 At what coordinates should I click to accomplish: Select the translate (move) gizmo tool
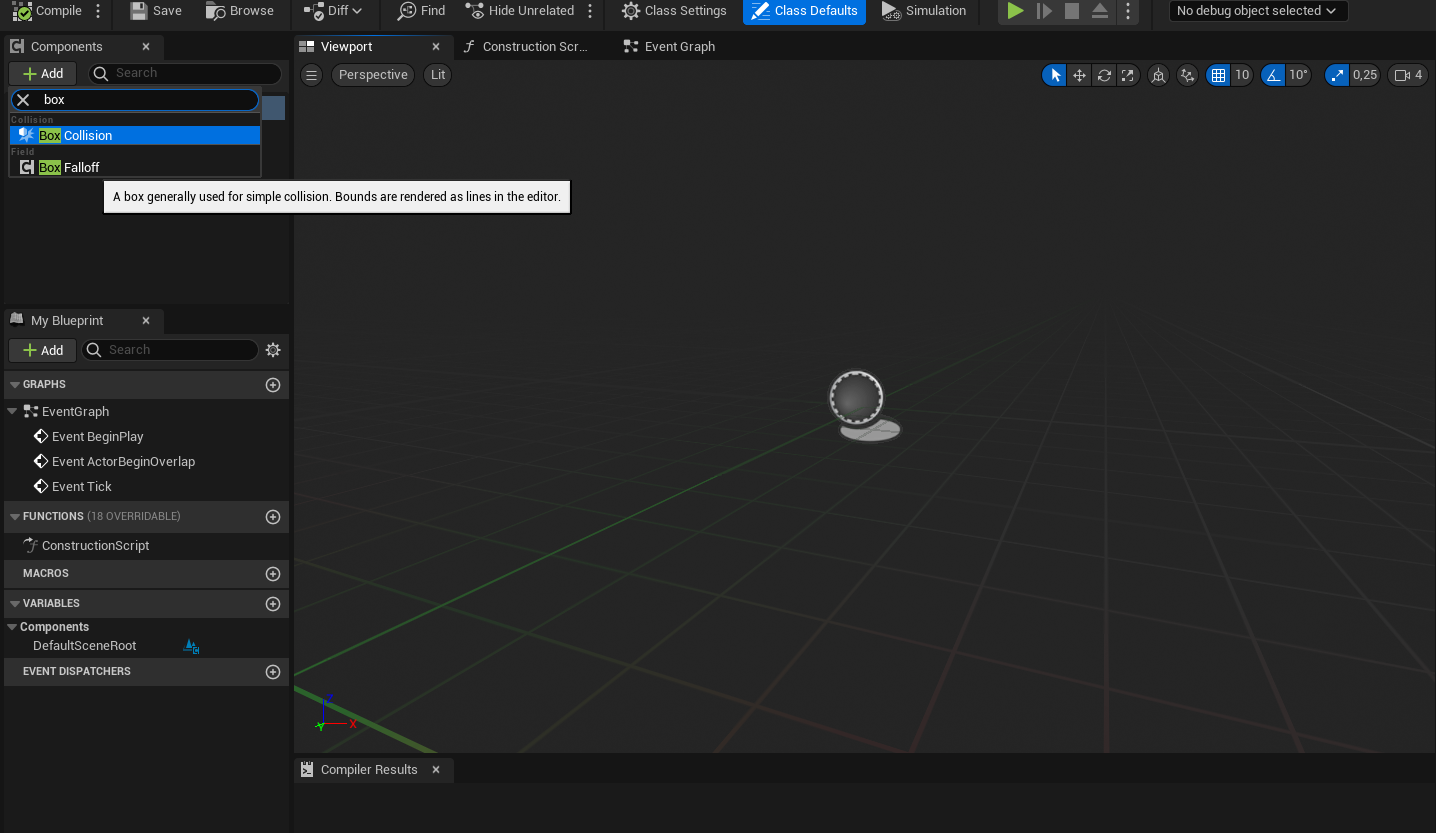click(x=1079, y=75)
